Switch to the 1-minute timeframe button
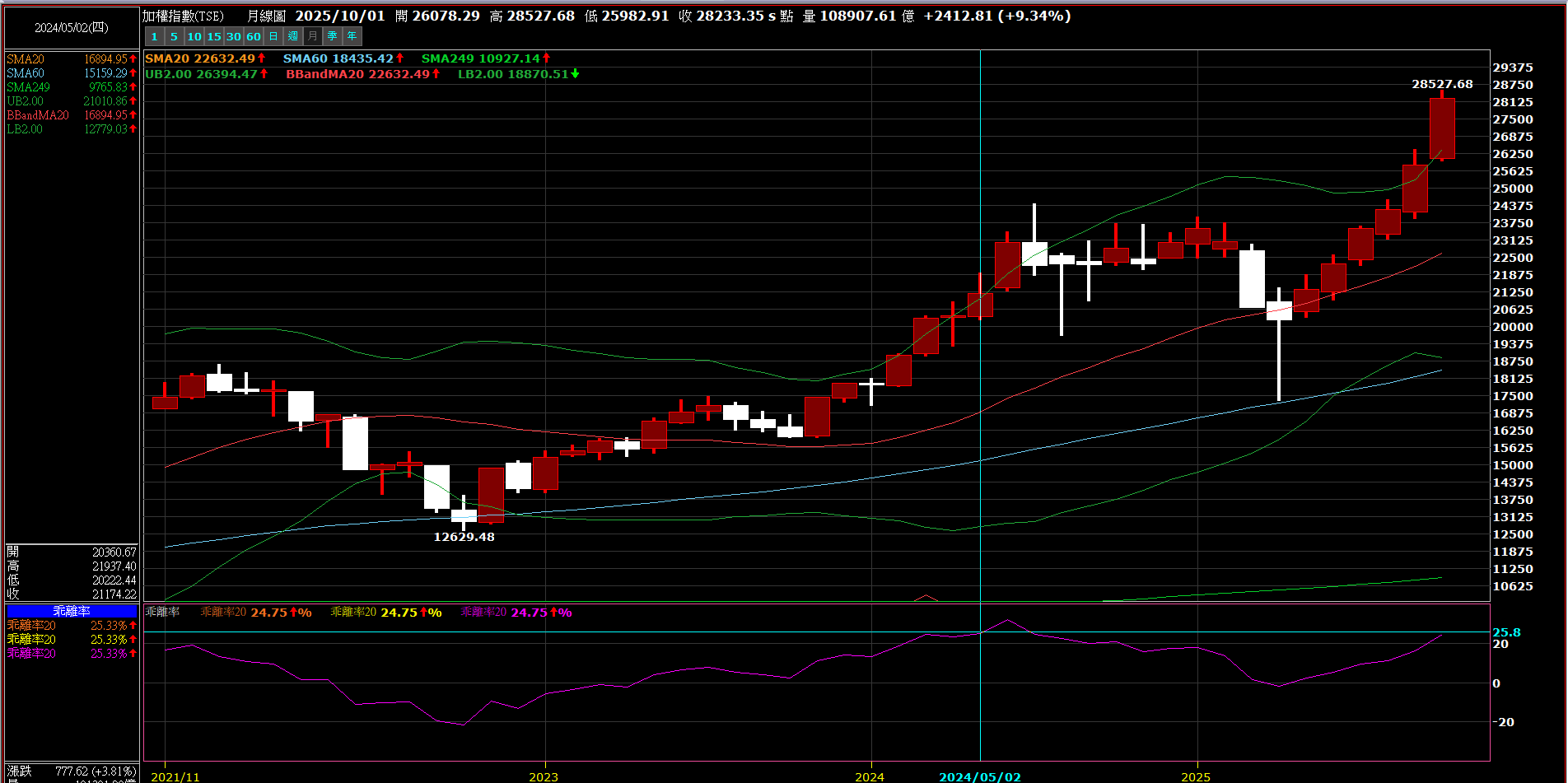The height and width of the screenshot is (783, 1568). 154,36
